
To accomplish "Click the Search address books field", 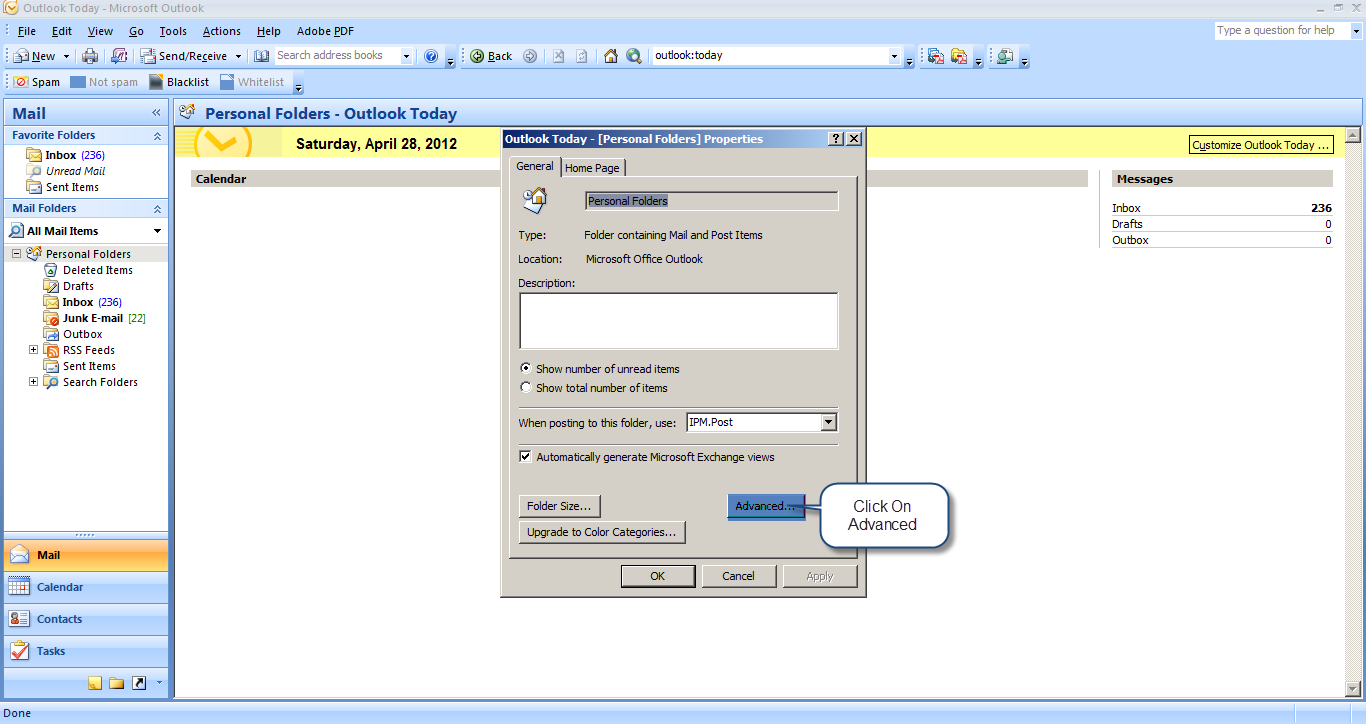I will 336,56.
